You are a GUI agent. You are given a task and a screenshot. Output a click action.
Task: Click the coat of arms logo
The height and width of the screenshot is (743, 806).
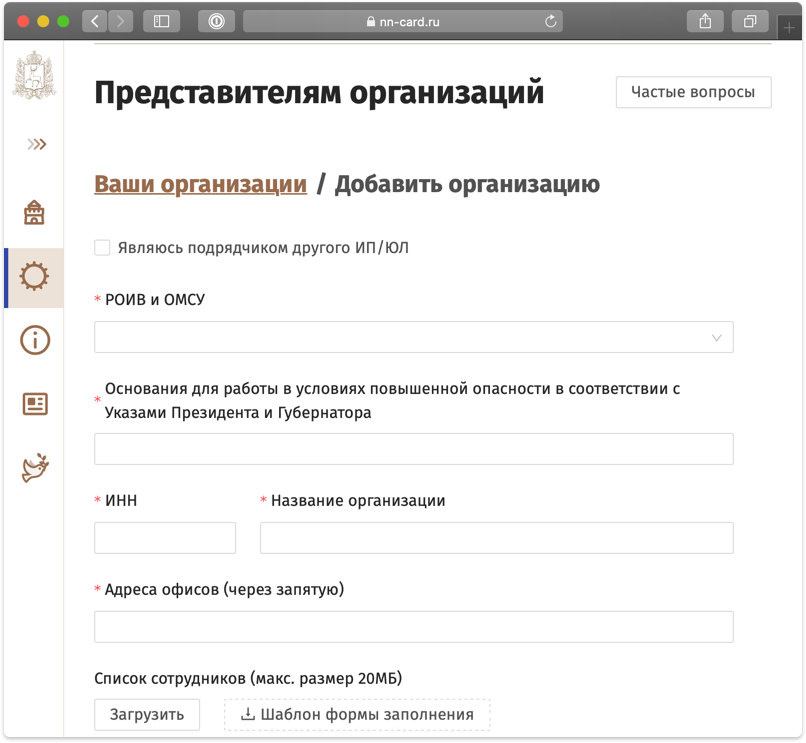[x=34, y=77]
